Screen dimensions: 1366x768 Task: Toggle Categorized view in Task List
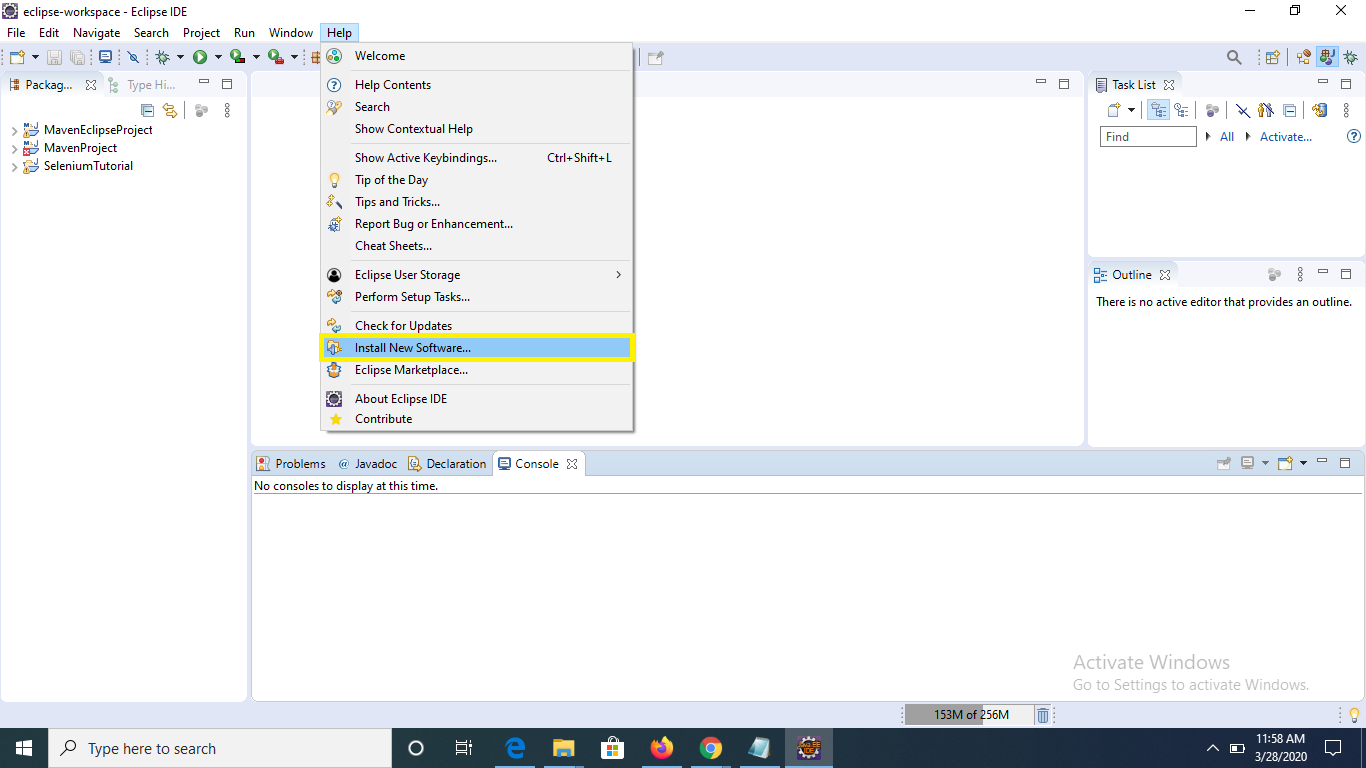coord(1159,111)
